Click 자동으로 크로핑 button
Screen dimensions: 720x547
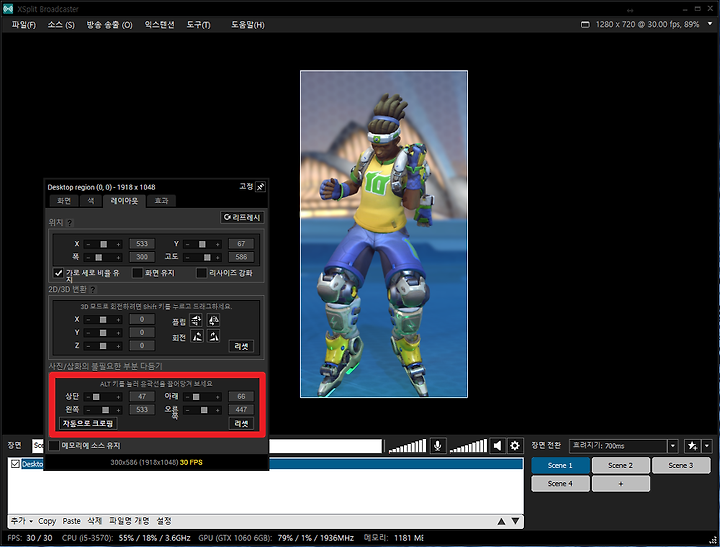[88, 423]
